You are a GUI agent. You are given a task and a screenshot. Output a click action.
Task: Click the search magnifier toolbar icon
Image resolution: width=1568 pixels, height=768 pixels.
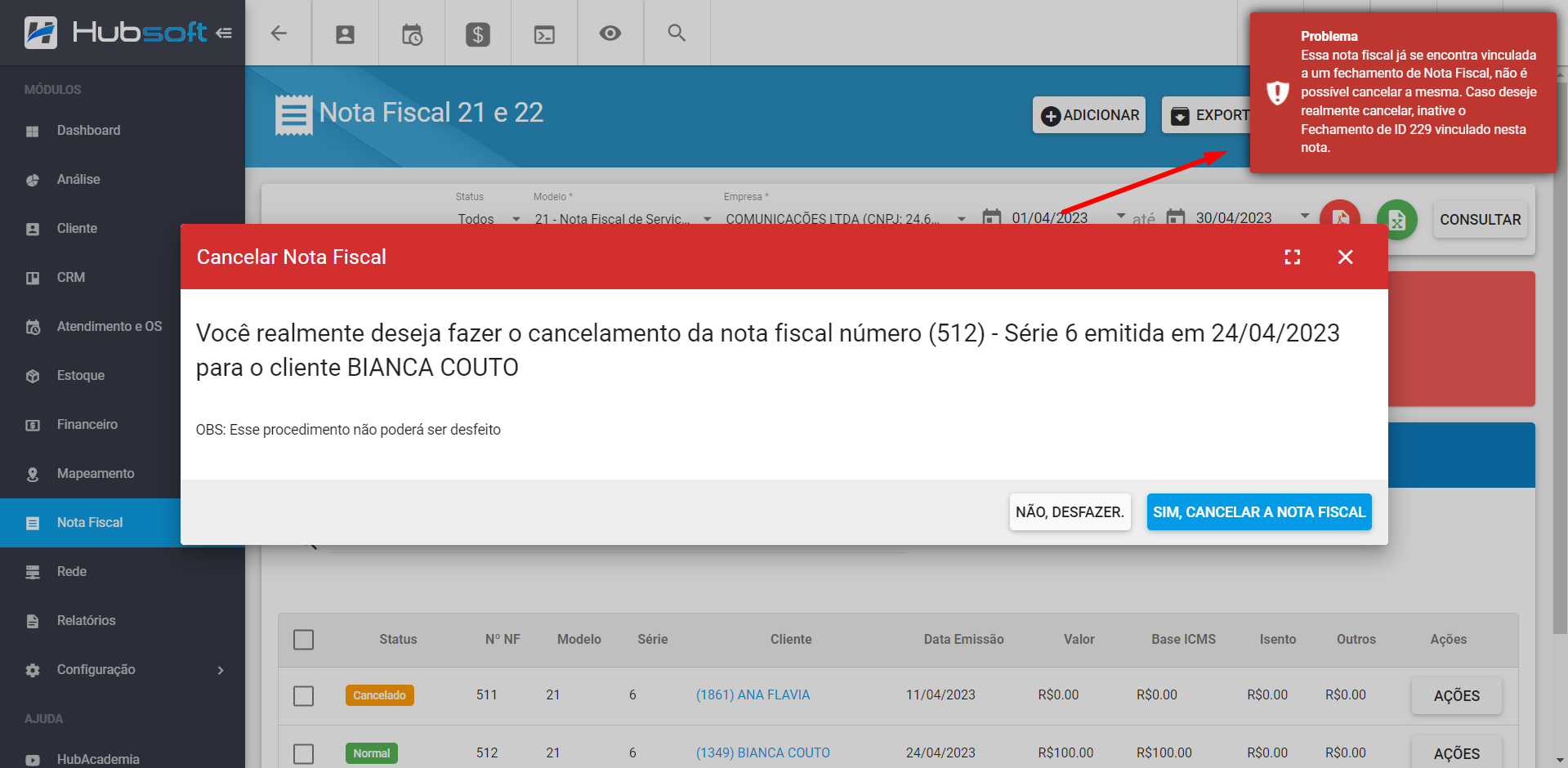click(x=677, y=33)
